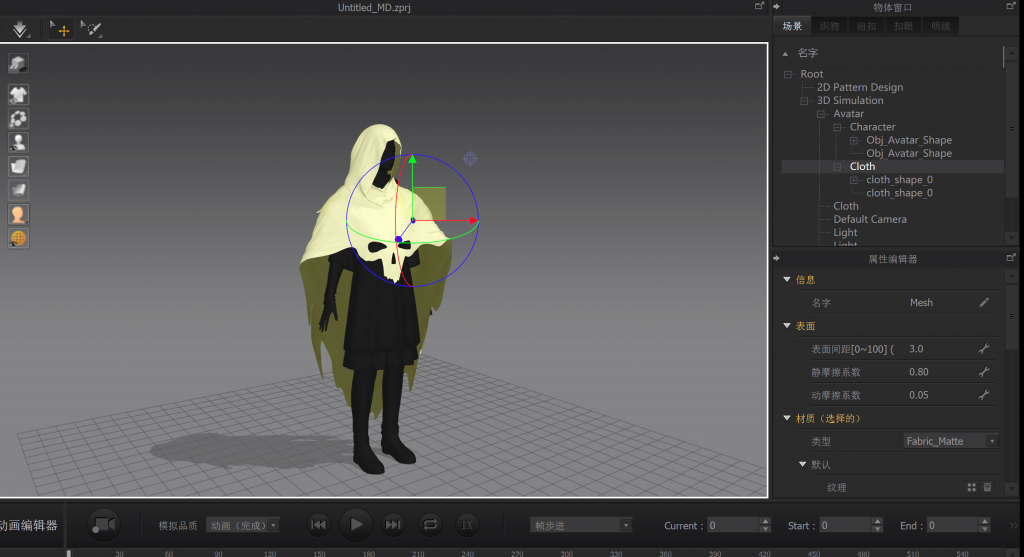Click the folded fabric surface icon
The height and width of the screenshot is (557, 1024).
click(x=18, y=167)
